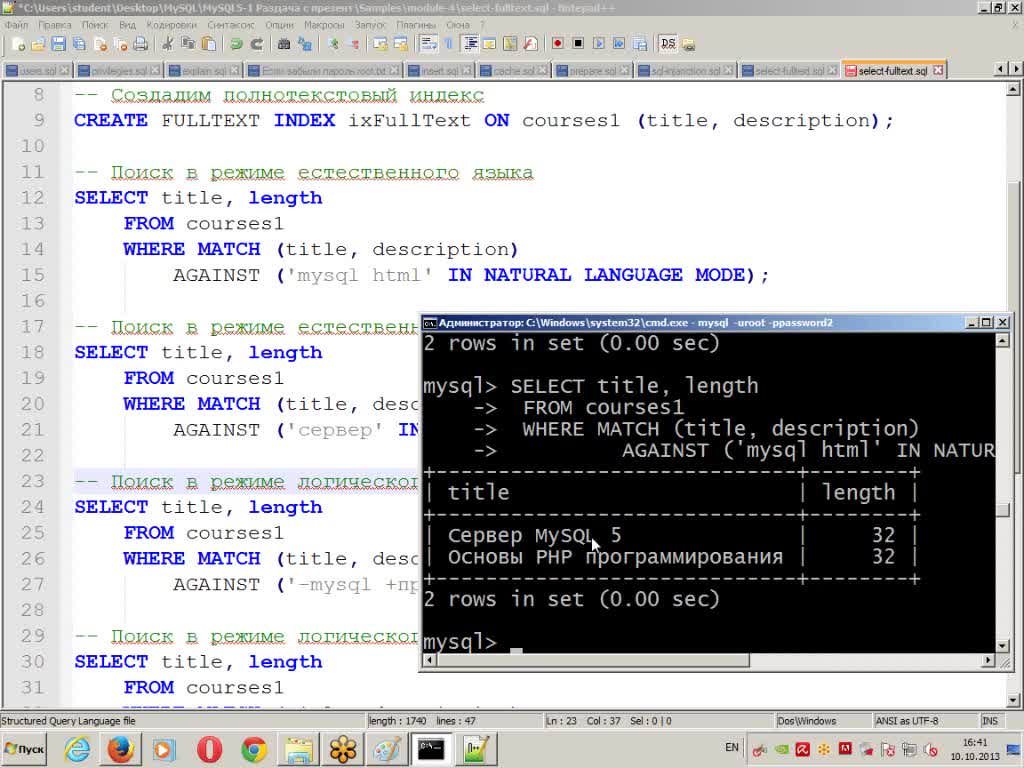Click the cmd window vertical scrollbar thumb
1024x768 pixels.
coord(1002,510)
